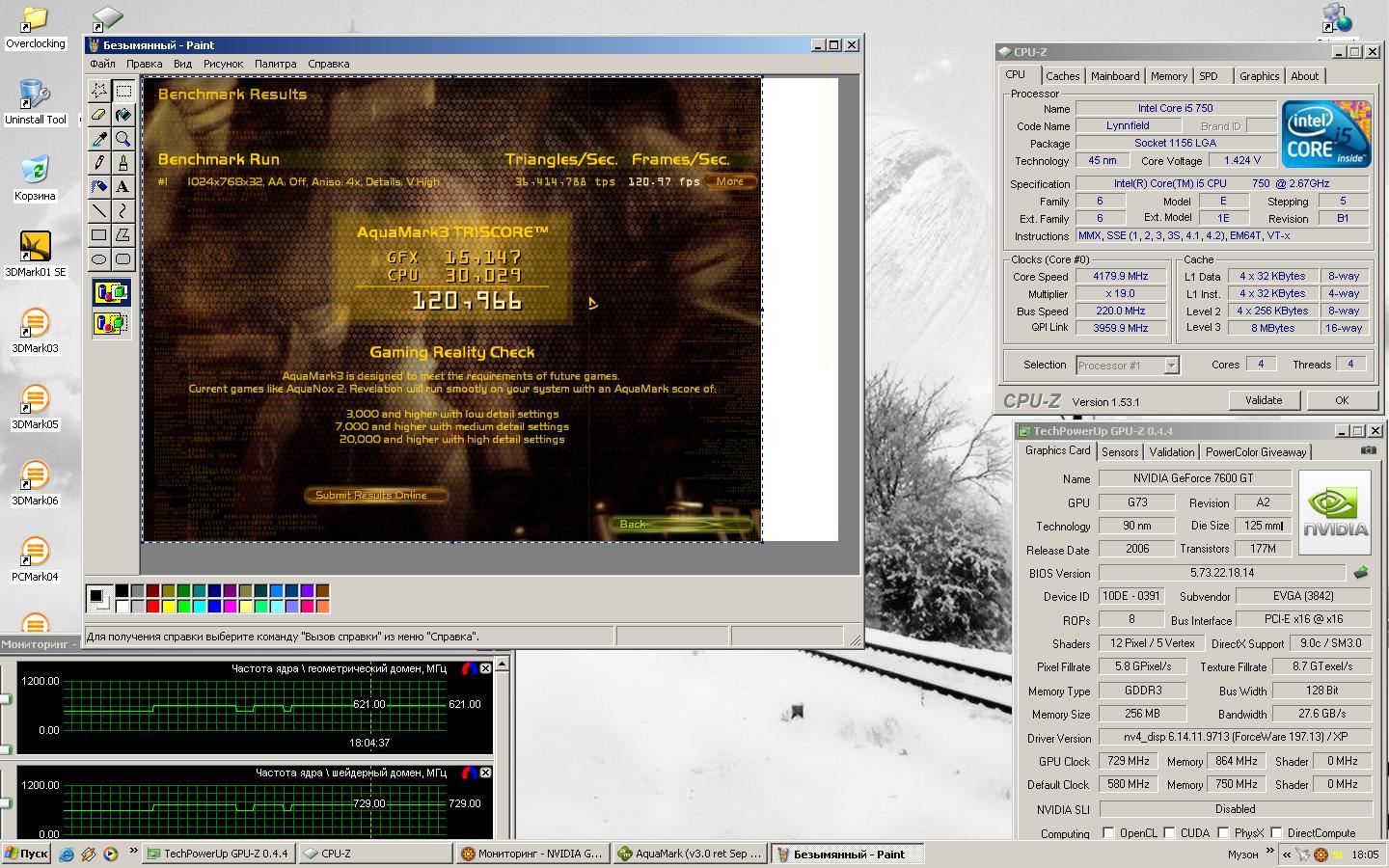Image resolution: width=1389 pixels, height=868 pixels.
Task: Open the PowerColor Giveaway tab in GPU-Z
Action: pos(1255,451)
